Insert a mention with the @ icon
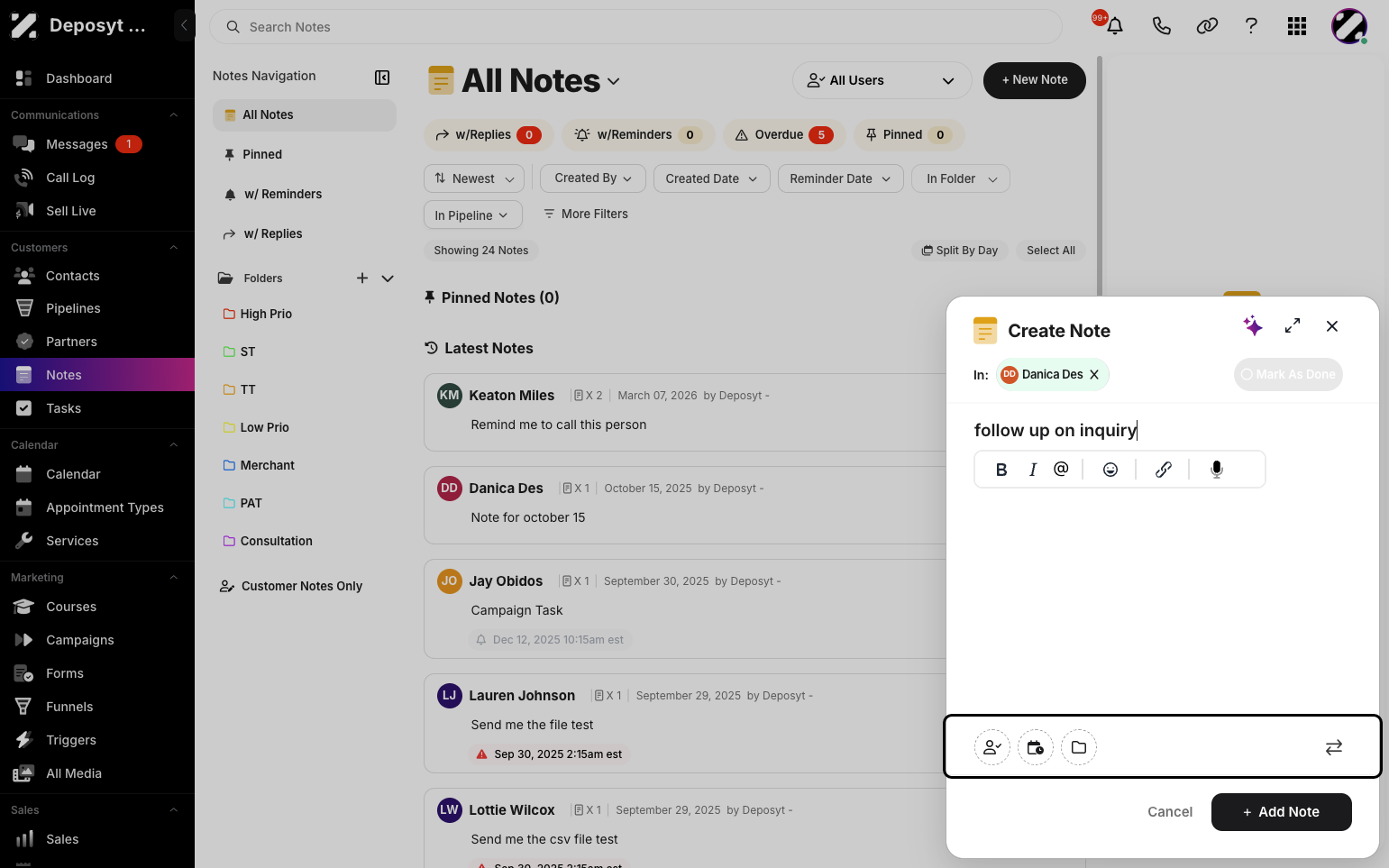This screenshot has height=868, width=1389. coord(1061,469)
